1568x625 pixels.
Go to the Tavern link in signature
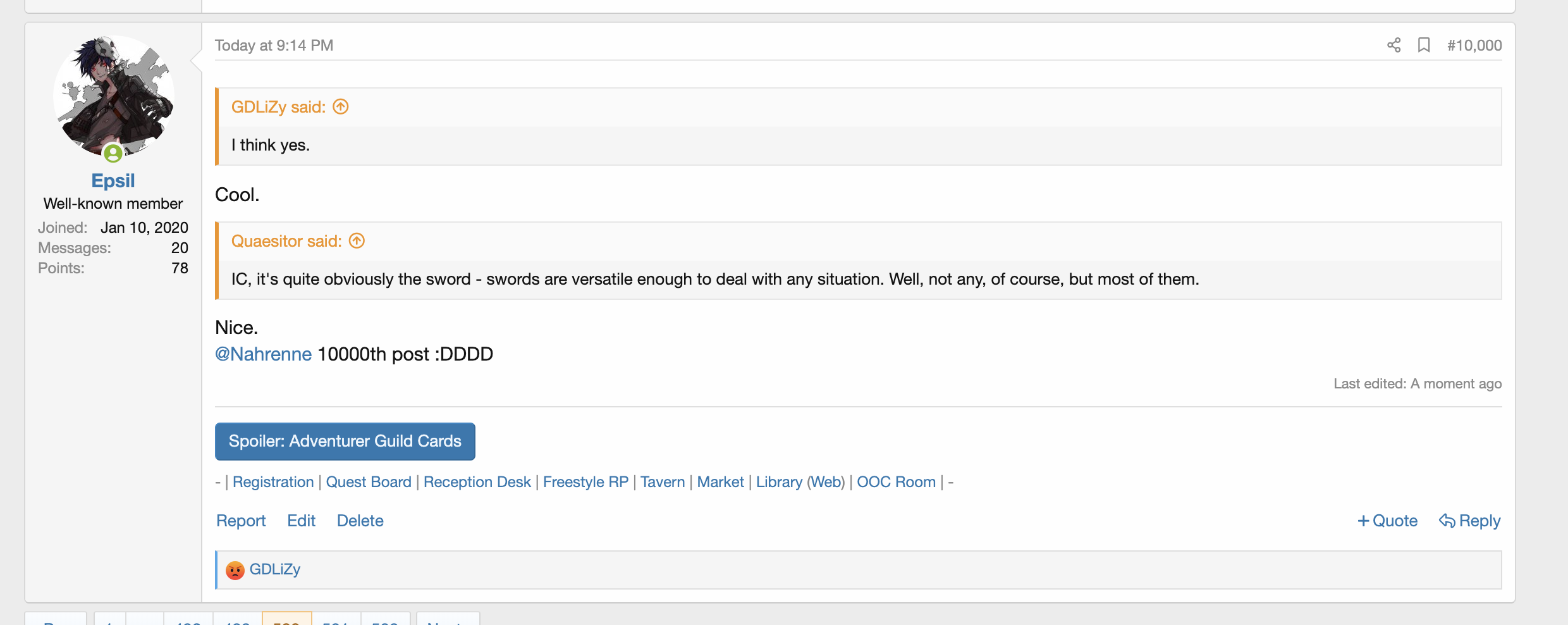click(x=663, y=482)
